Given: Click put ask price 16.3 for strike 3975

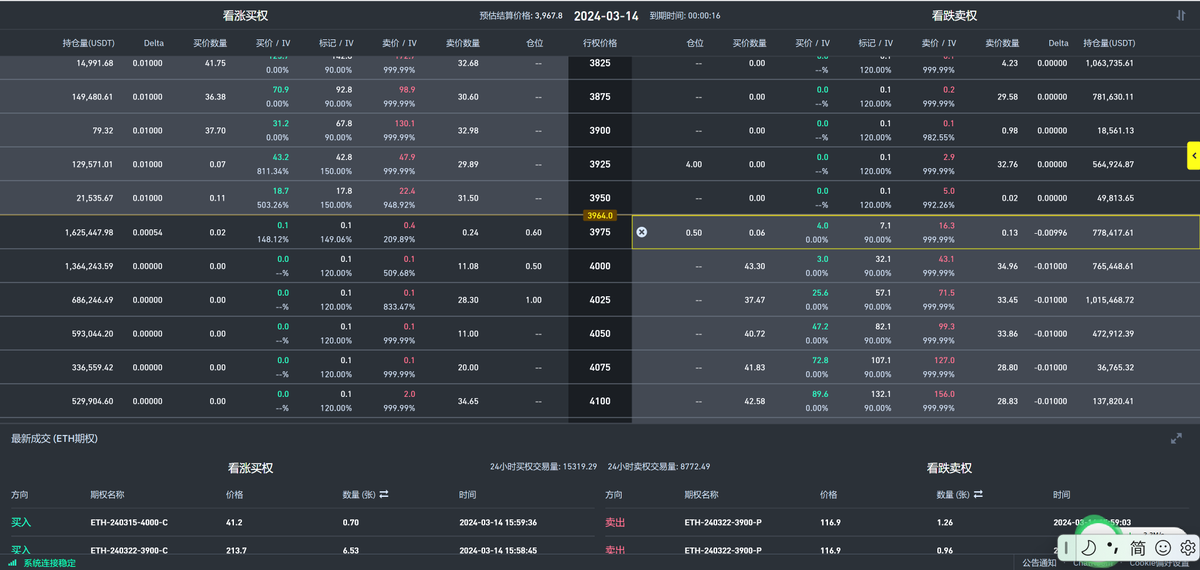Looking at the screenshot, I should (x=946, y=226).
